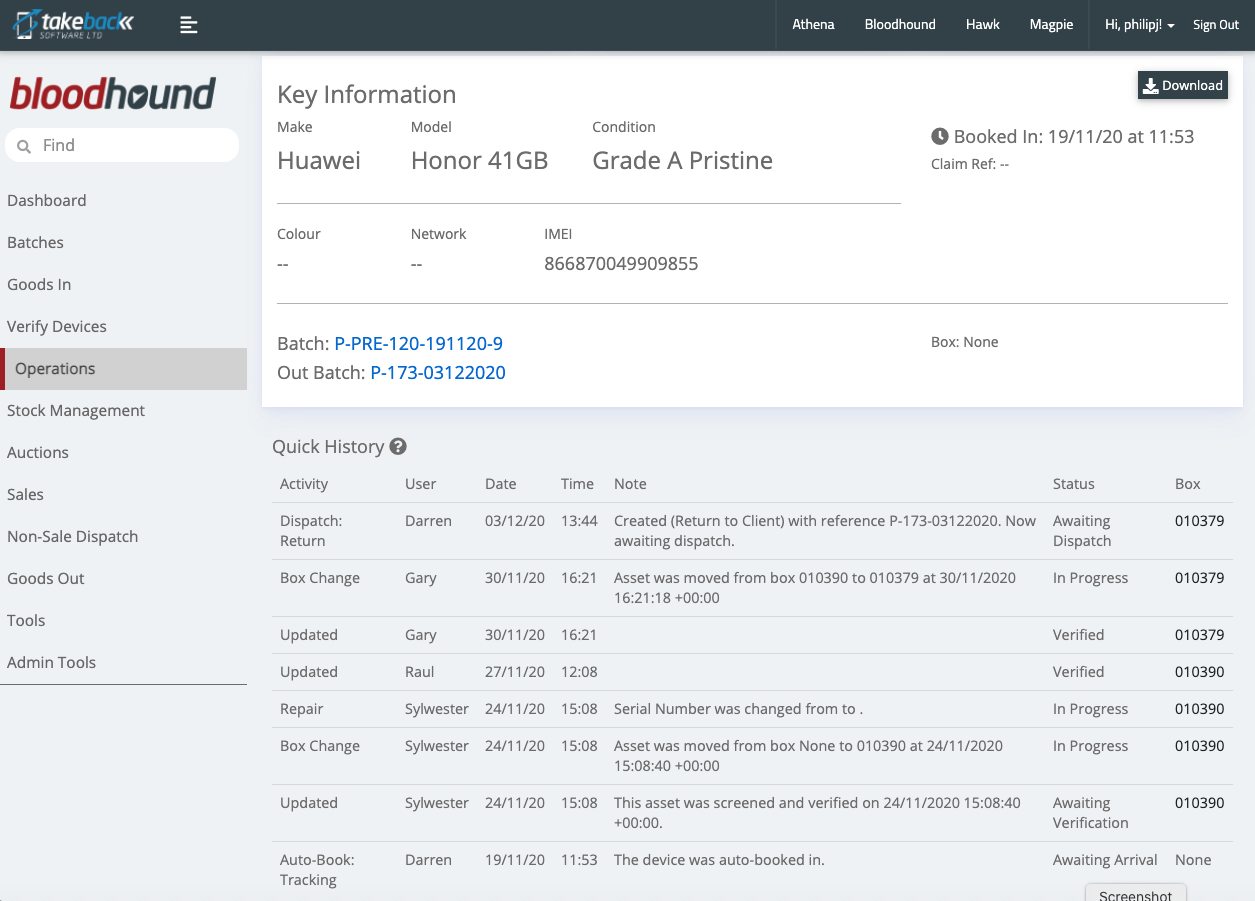This screenshot has height=901, width=1255.
Task: Sign out of the account
Action: click(x=1216, y=25)
